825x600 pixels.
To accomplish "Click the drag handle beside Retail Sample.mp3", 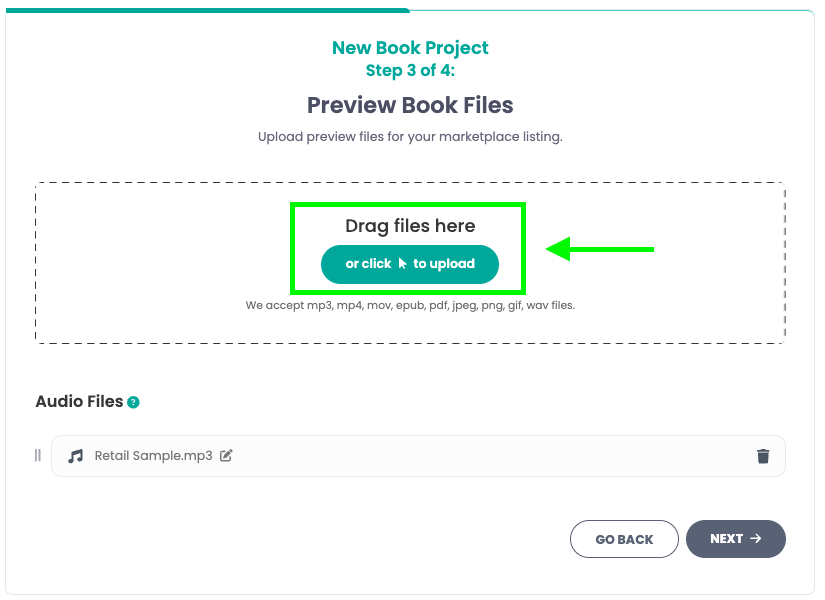I will (x=38, y=455).
